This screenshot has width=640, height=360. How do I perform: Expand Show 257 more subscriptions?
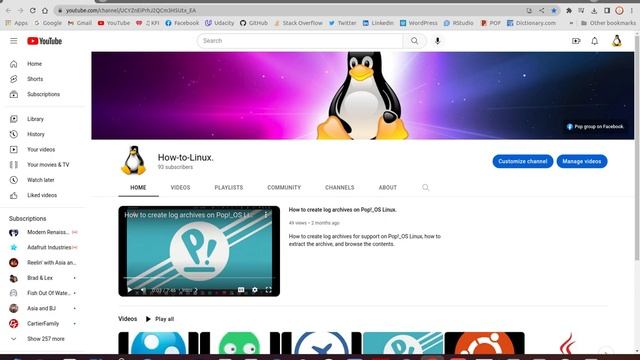(x=43, y=339)
